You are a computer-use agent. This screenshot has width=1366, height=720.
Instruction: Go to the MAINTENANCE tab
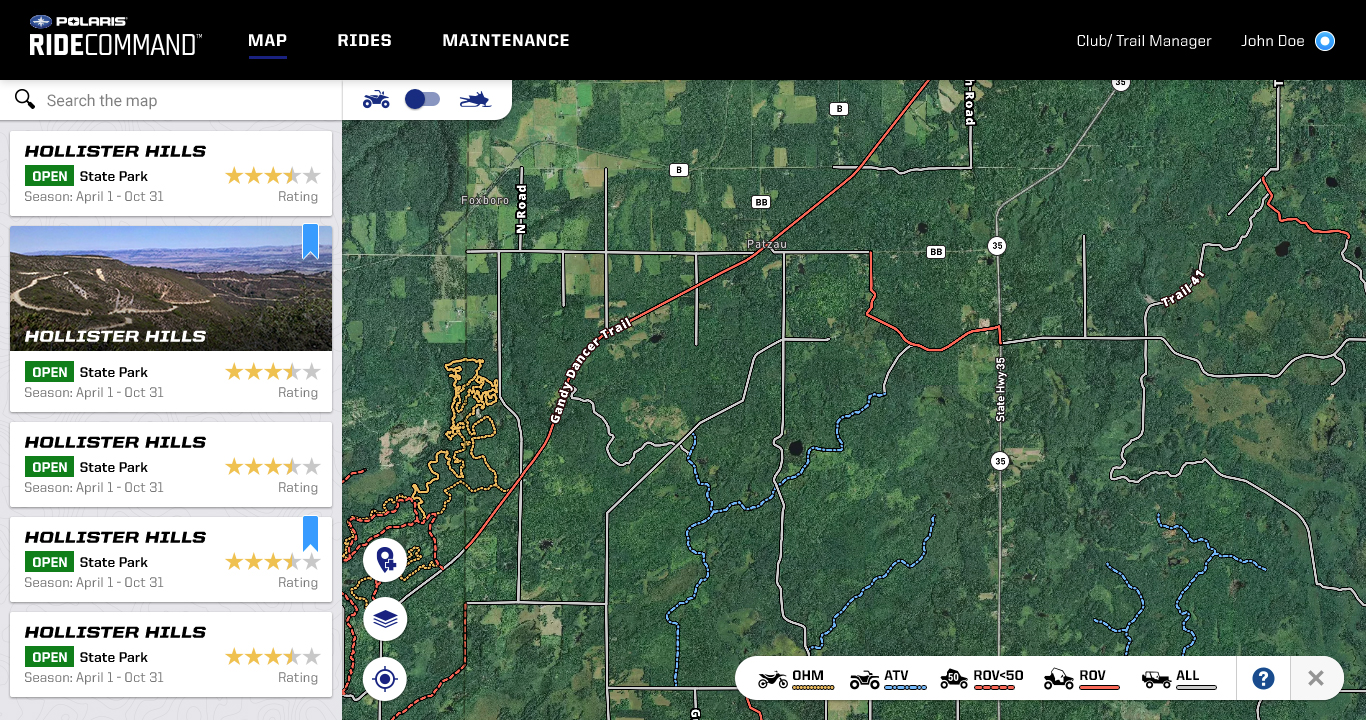tap(506, 41)
